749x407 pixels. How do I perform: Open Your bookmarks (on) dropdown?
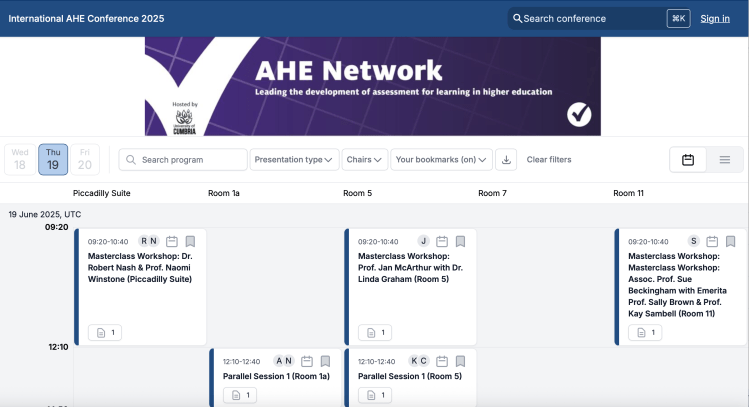pos(441,160)
